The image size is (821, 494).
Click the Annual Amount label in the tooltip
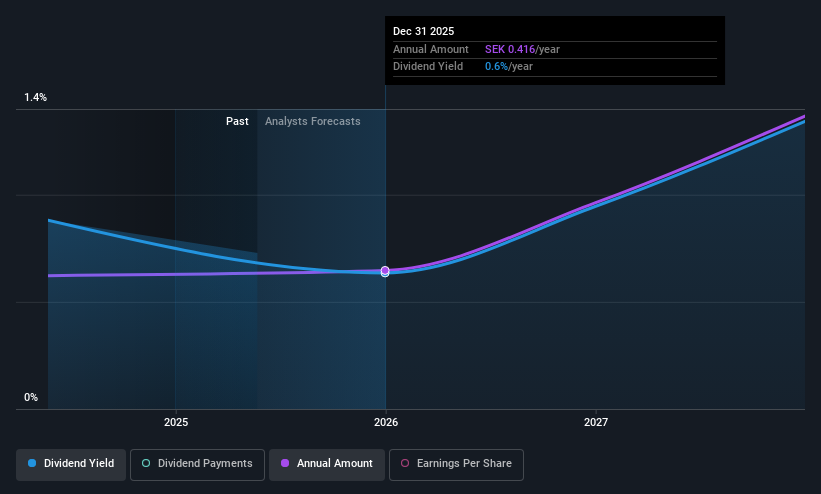[x=430, y=49]
